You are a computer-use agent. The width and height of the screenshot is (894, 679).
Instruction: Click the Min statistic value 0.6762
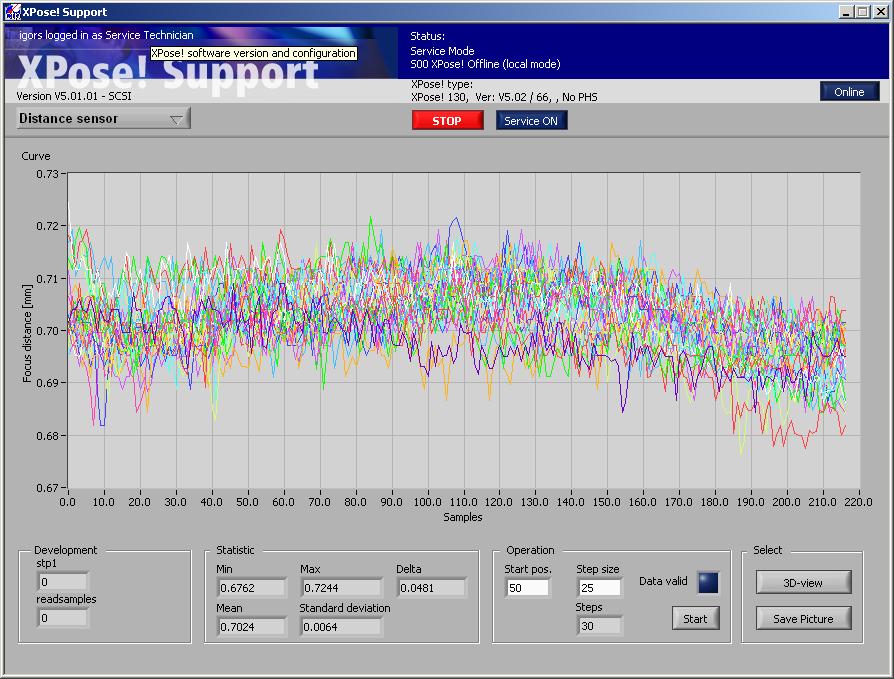coord(251,588)
